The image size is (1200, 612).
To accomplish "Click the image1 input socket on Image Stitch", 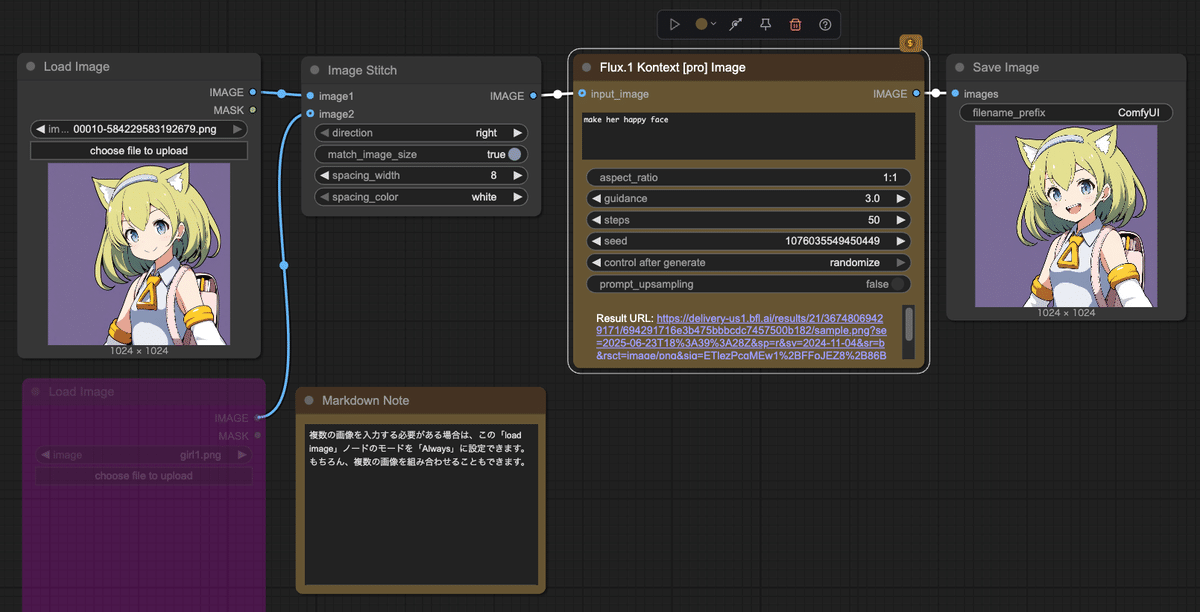I will pos(311,96).
